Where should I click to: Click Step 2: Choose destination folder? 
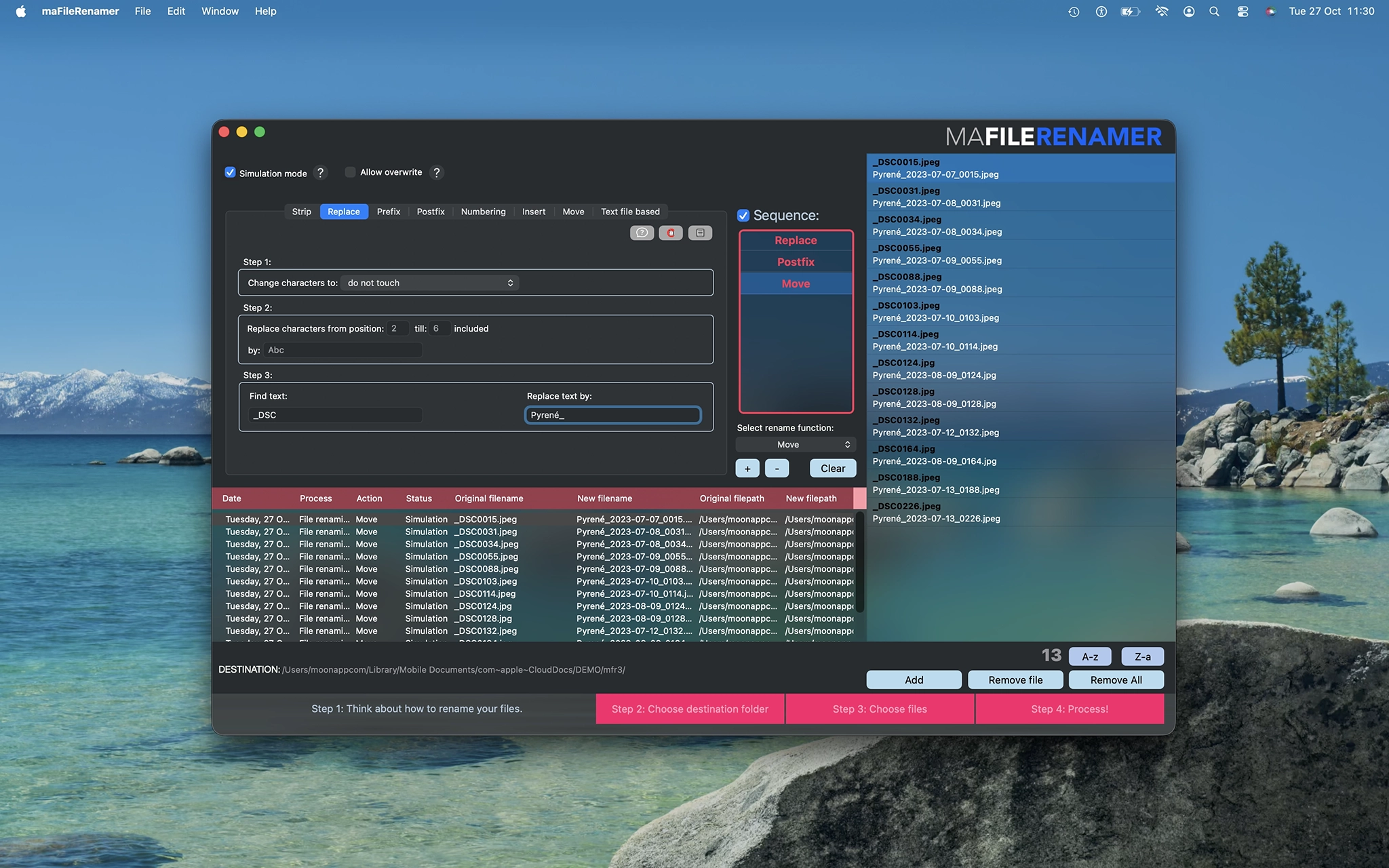point(690,709)
